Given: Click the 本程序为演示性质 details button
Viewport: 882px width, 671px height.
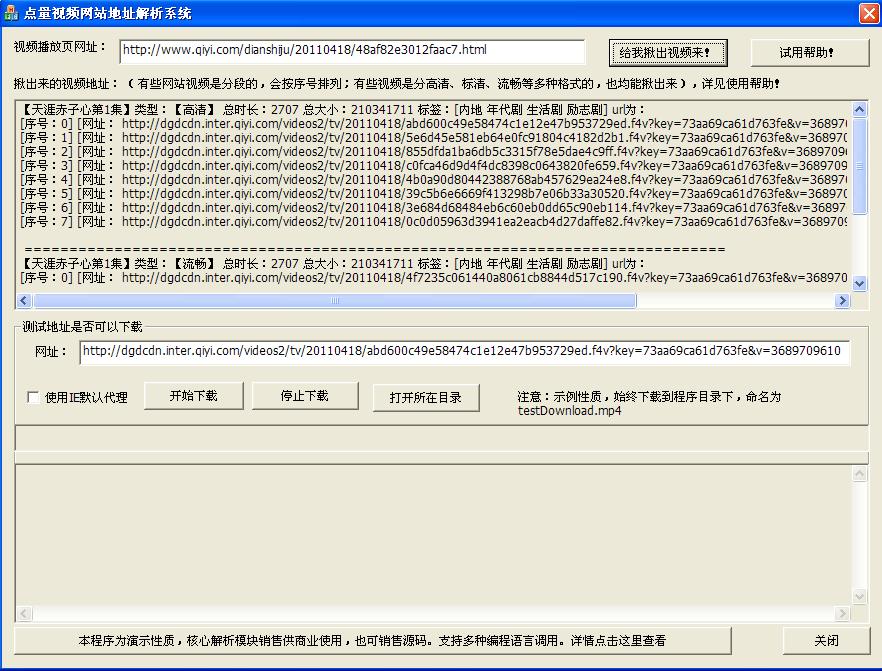Looking at the screenshot, I should pos(372,641).
